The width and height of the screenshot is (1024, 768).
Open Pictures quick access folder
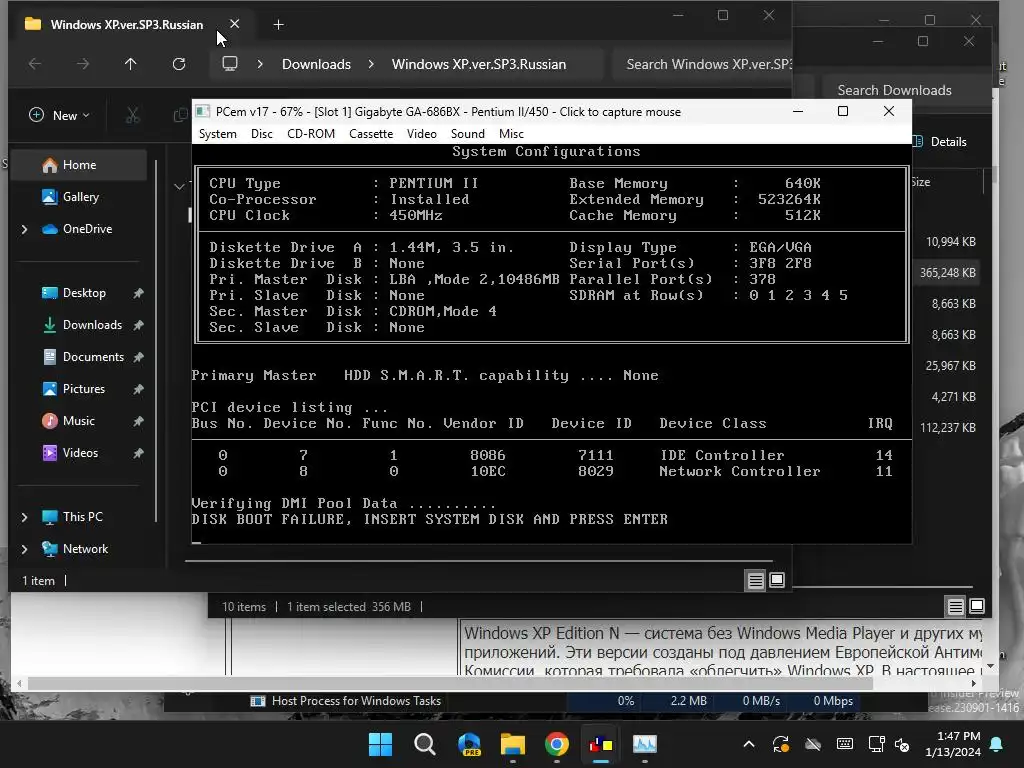[x=83, y=389]
